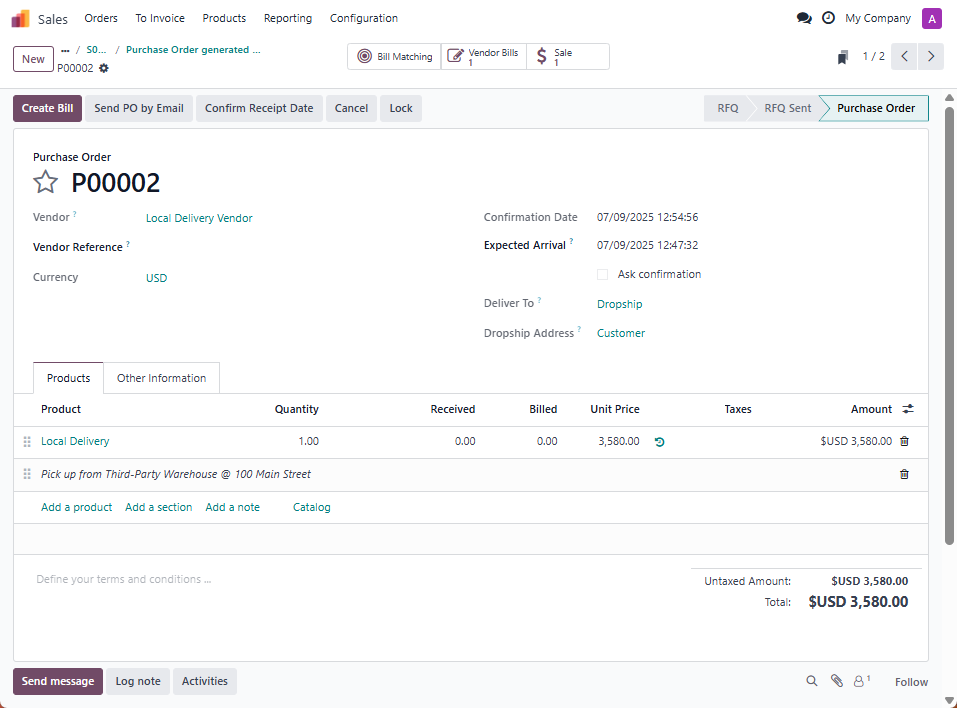
Task: Open the conversations chat icon
Action: [x=803, y=18]
